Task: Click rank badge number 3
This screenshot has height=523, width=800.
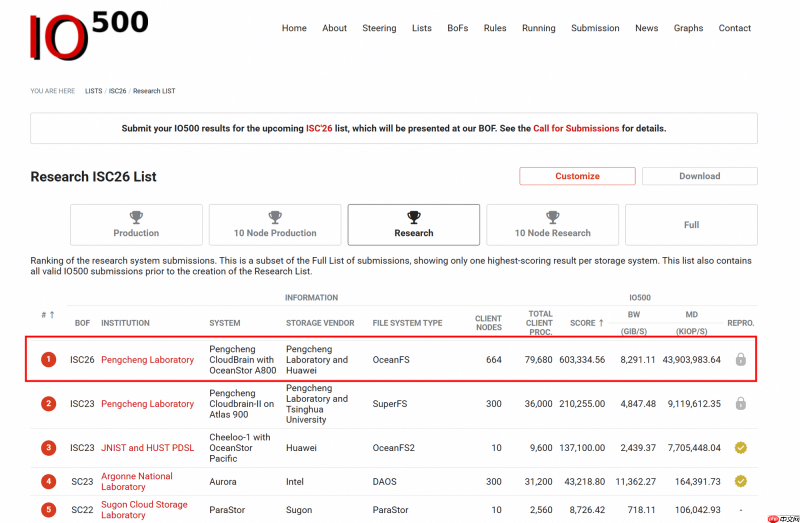Action: 48,447
